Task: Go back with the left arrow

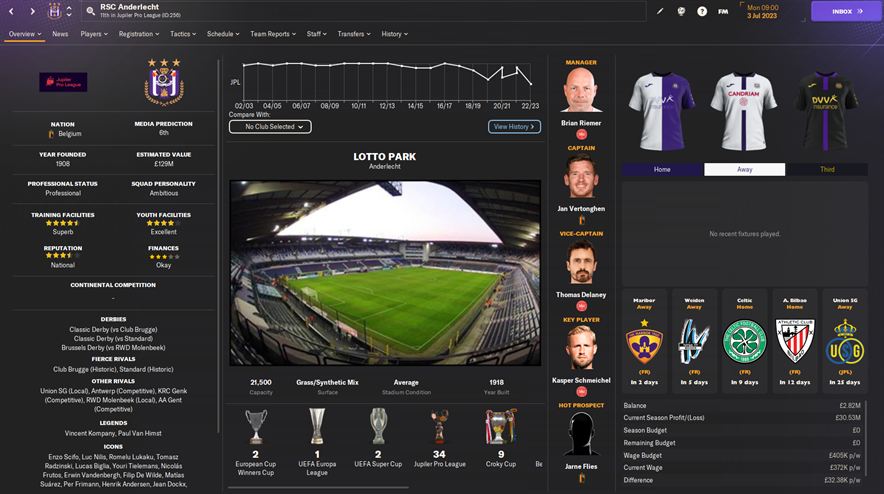Action: pos(11,11)
